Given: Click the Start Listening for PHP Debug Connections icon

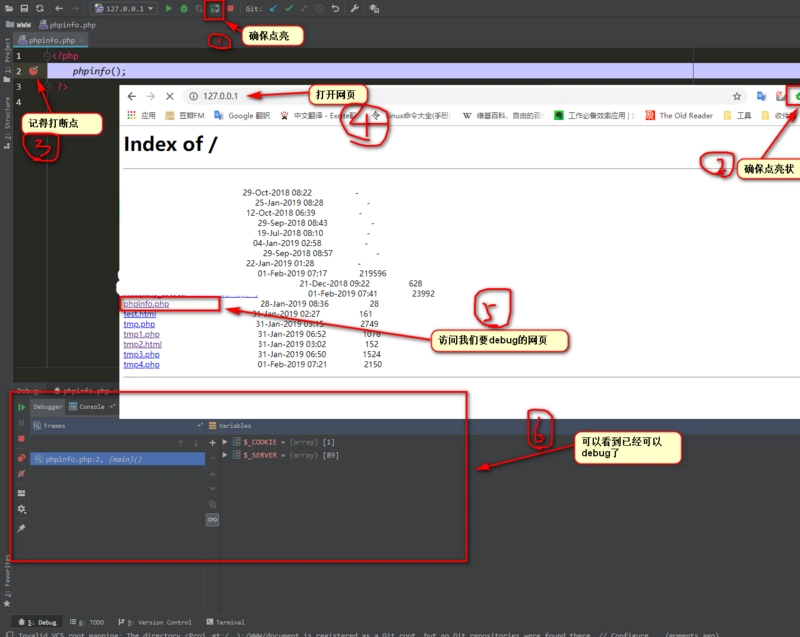Looking at the screenshot, I should (215, 9).
